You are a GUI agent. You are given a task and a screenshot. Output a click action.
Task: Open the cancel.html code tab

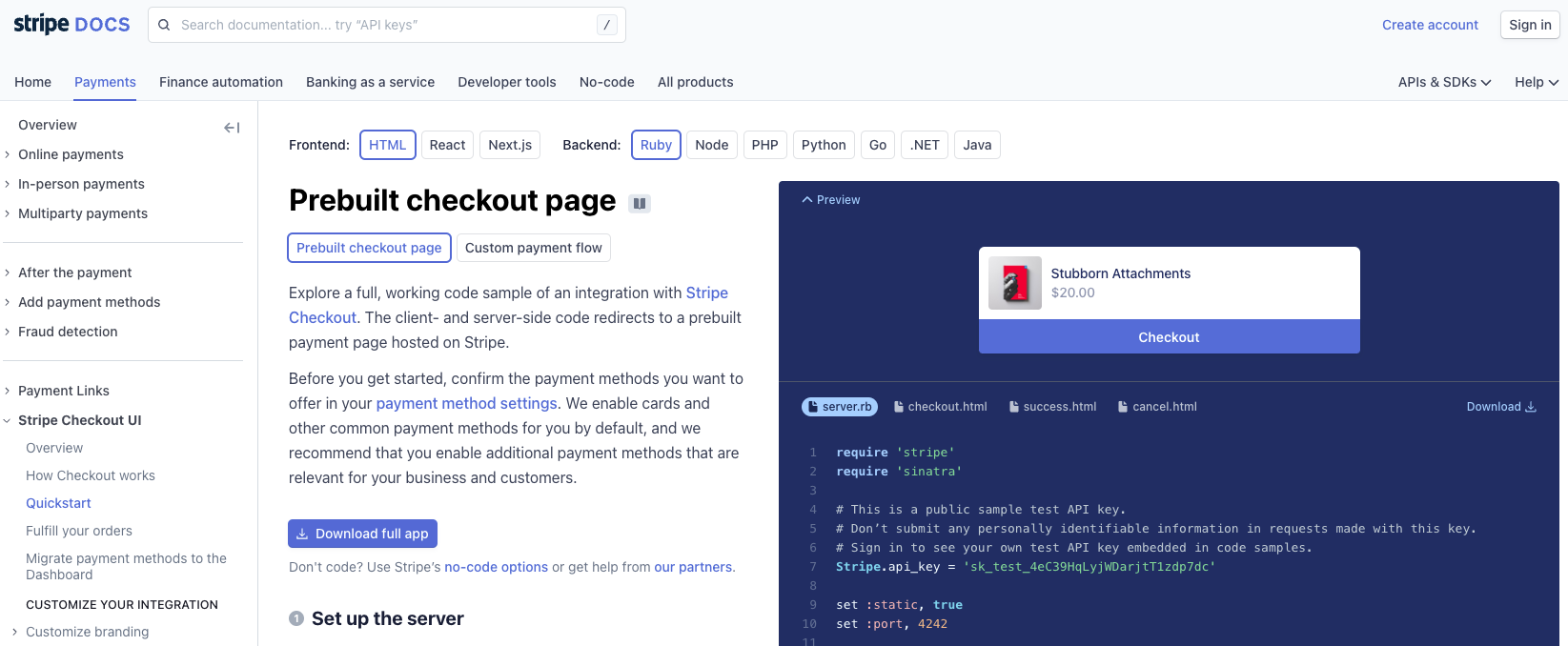pos(1157,407)
